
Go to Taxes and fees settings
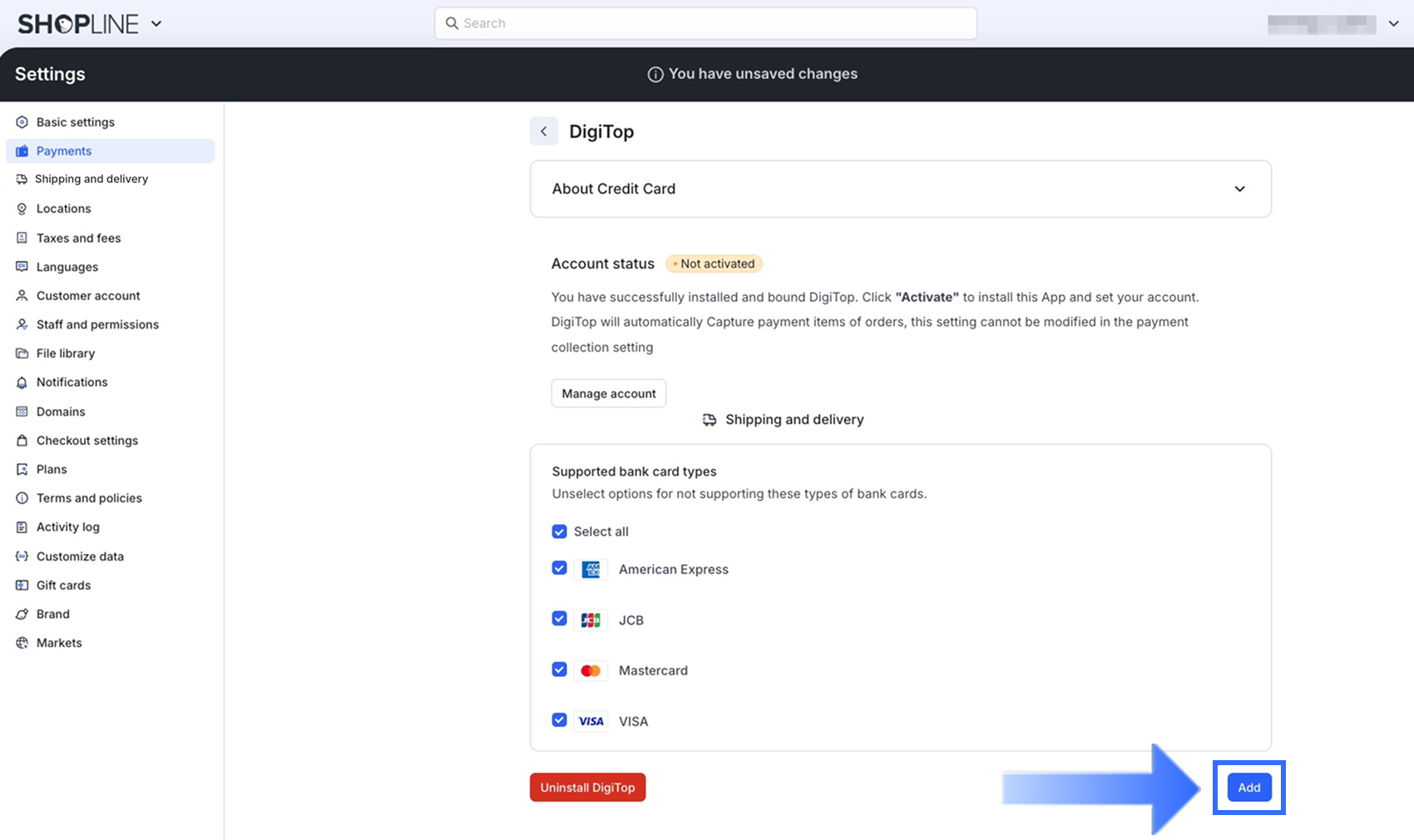point(78,238)
